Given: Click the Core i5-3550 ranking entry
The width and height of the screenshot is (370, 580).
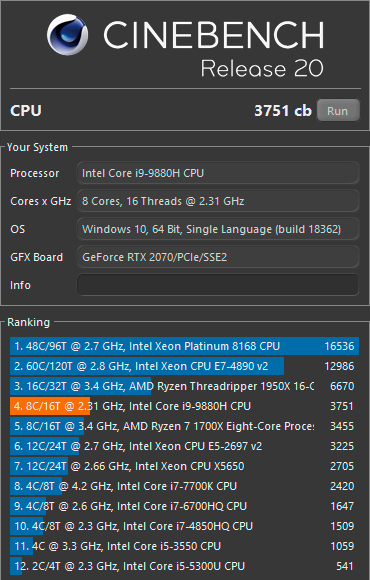Looking at the screenshot, I should tap(184, 546).
